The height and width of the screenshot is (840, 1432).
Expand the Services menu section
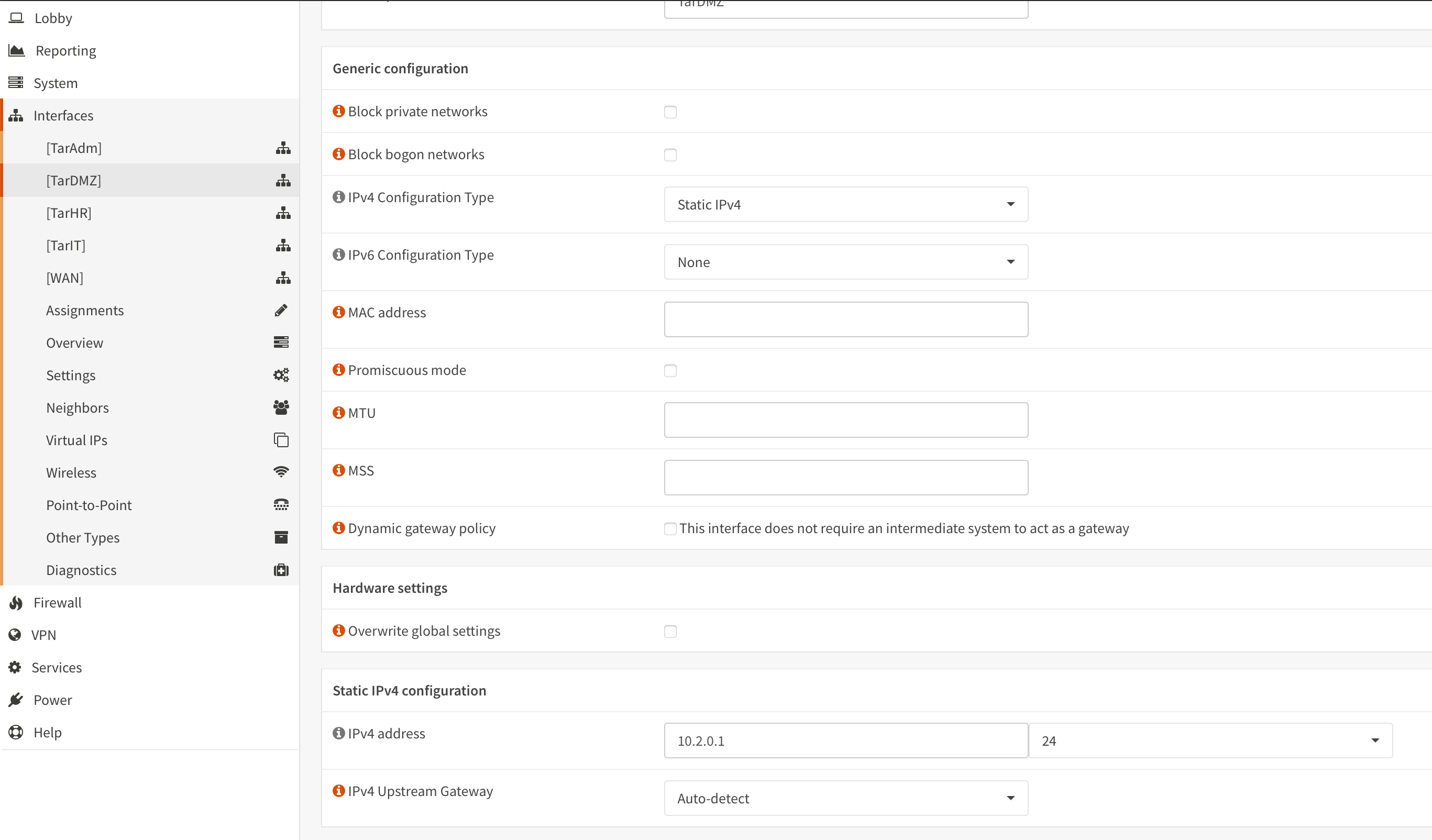(x=56, y=667)
